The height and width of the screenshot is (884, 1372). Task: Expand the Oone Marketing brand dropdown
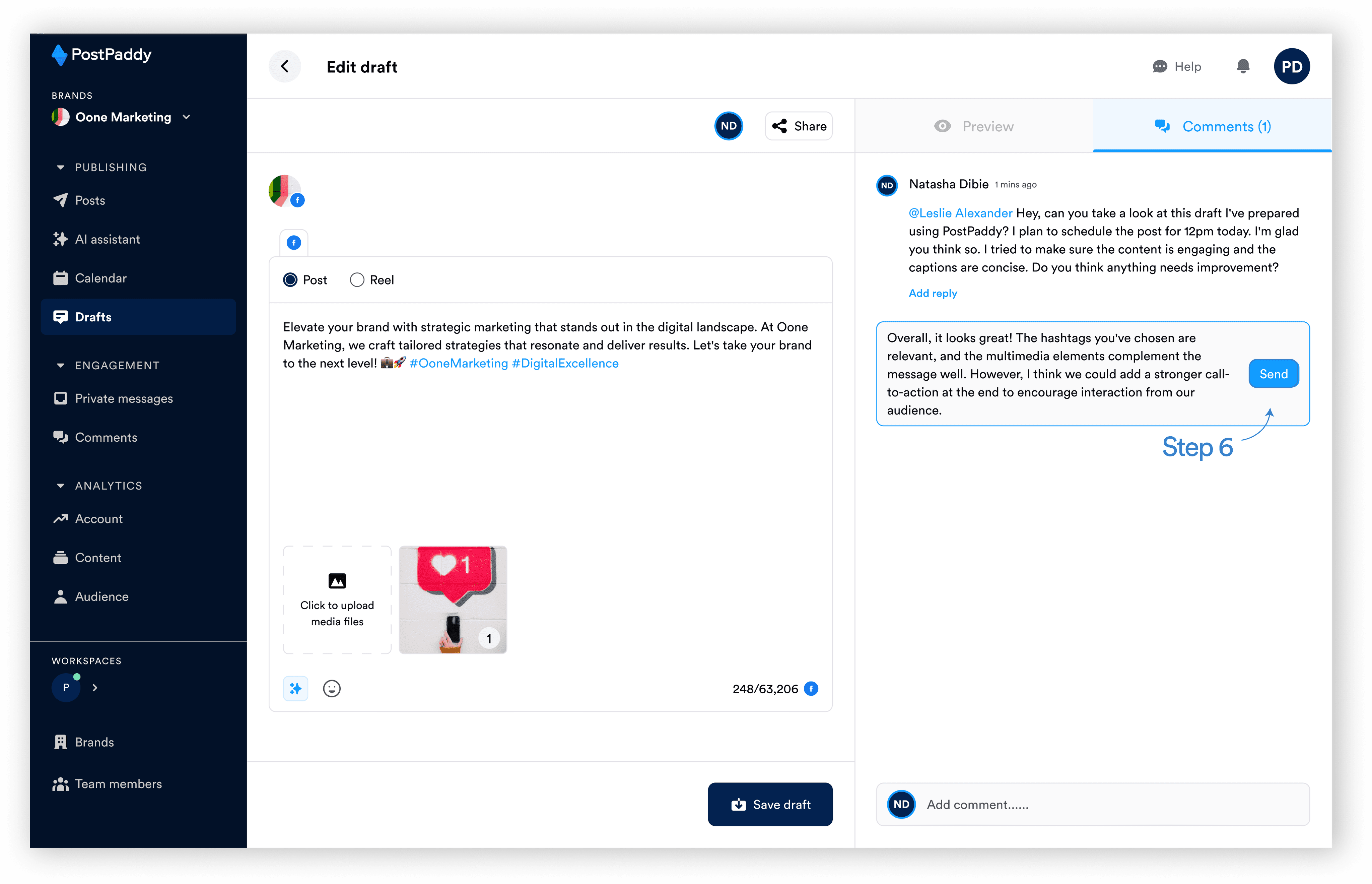click(187, 117)
